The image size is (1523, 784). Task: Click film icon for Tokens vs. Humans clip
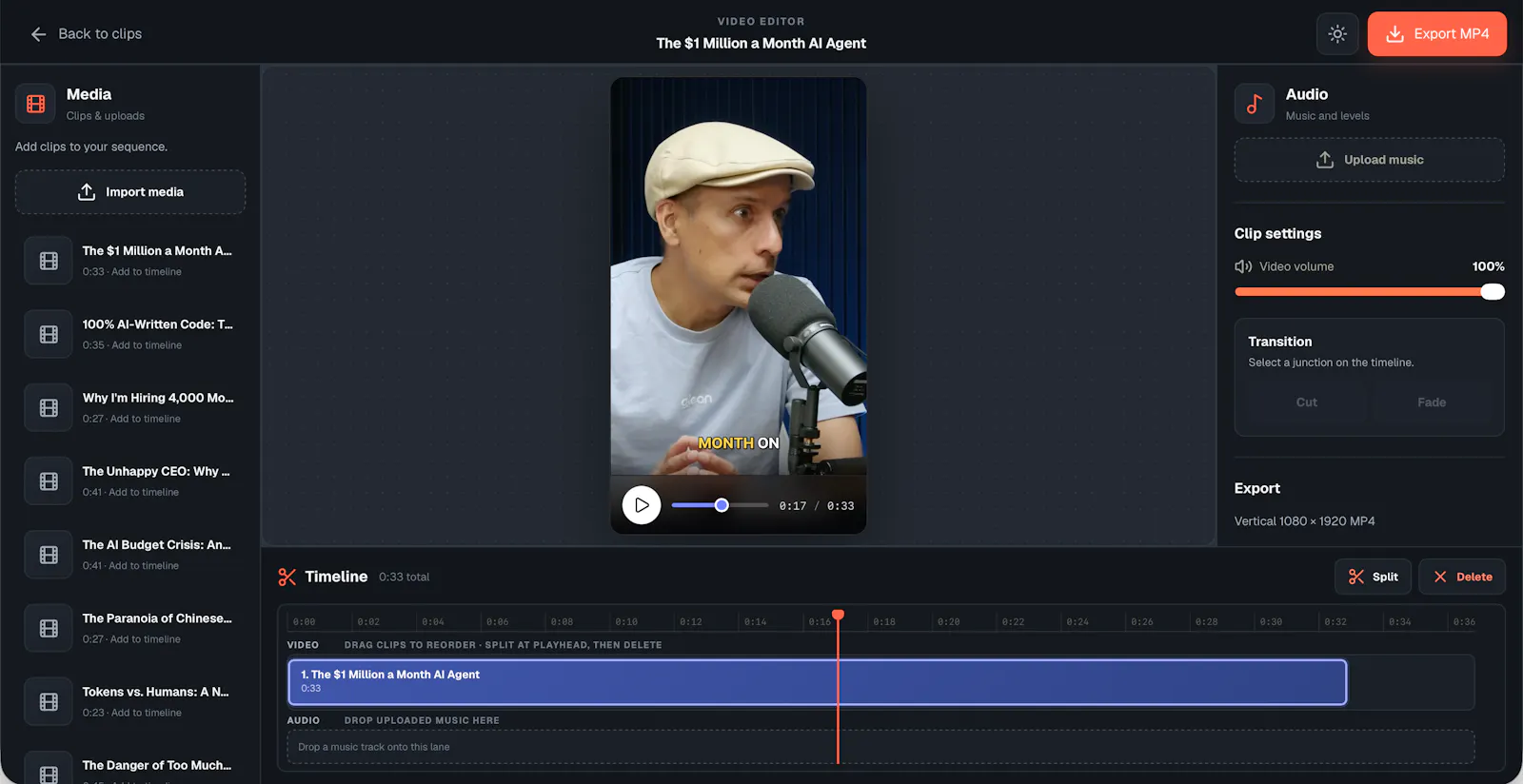49,701
